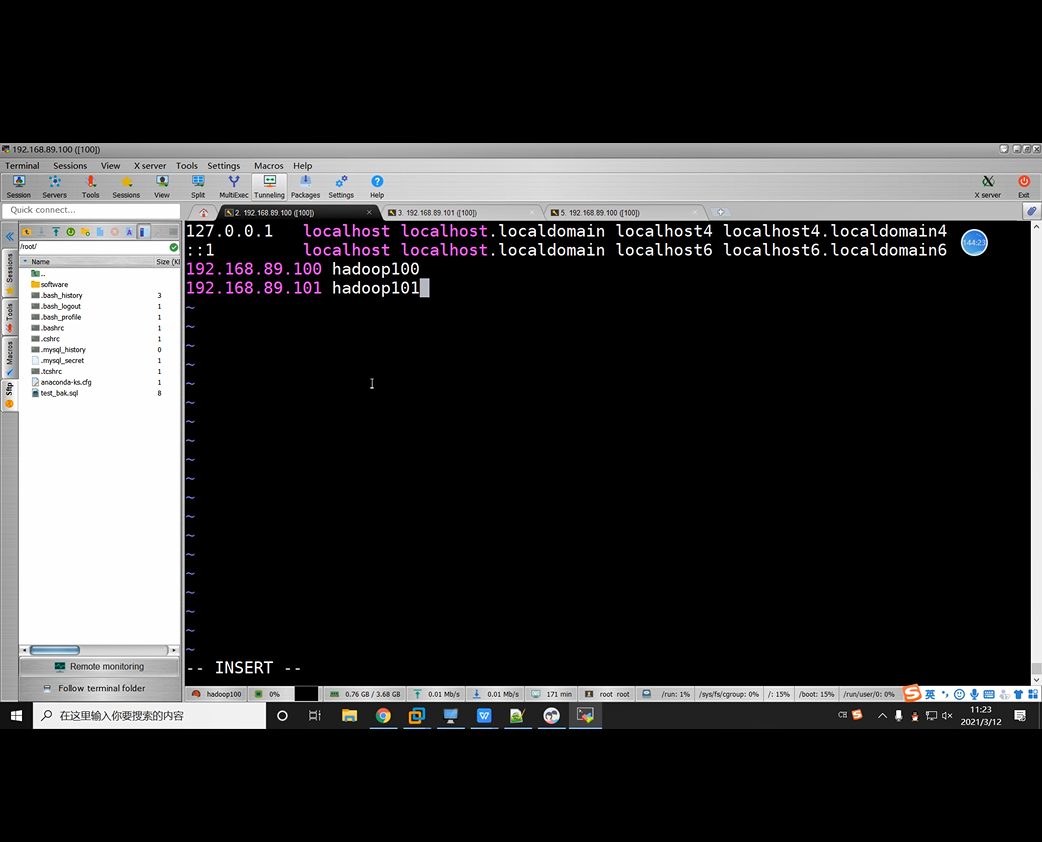Click the SFTP upload arrow icon
Image resolution: width=1042 pixels, height=842 pixels.
pyautogui.click(x=56, y=232)
